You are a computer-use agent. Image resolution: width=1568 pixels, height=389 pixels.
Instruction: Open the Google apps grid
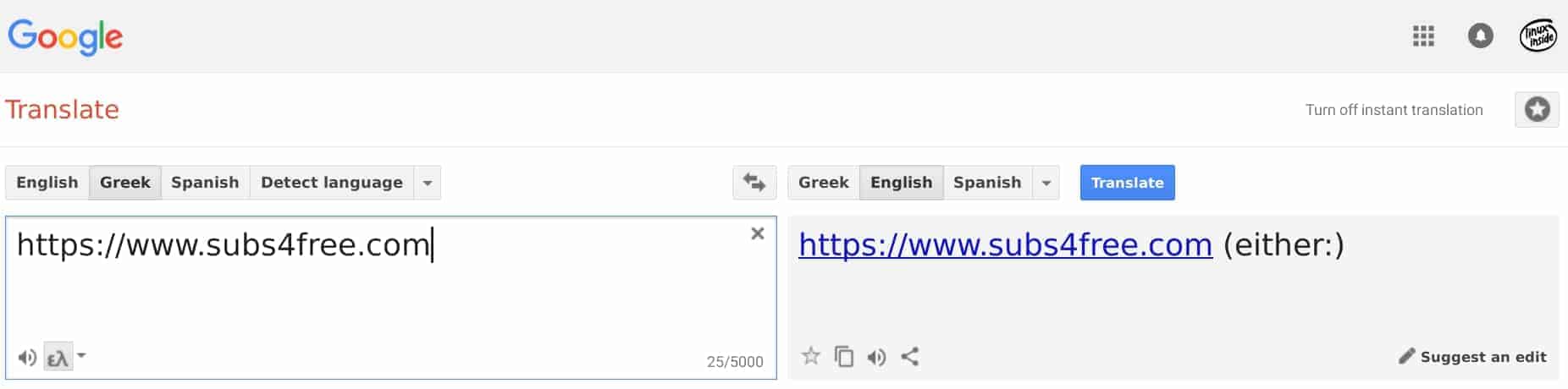pyautogui.click(x=1423, y=36)
